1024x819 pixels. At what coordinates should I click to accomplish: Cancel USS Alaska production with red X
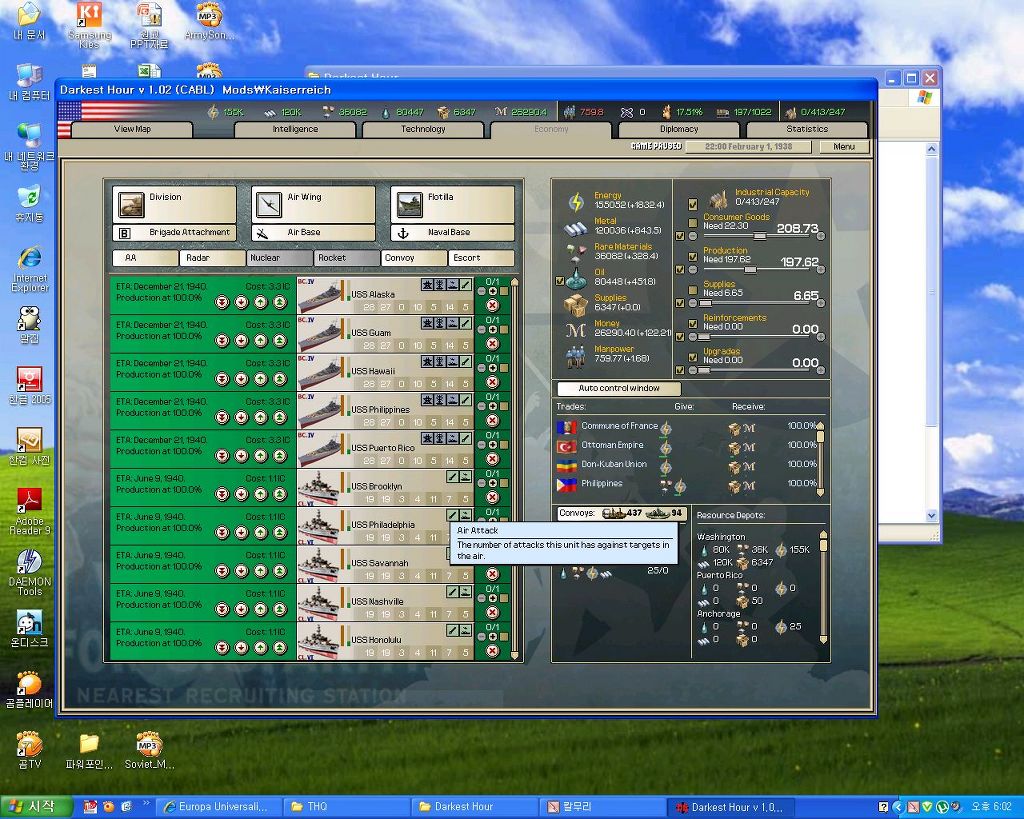492,306
